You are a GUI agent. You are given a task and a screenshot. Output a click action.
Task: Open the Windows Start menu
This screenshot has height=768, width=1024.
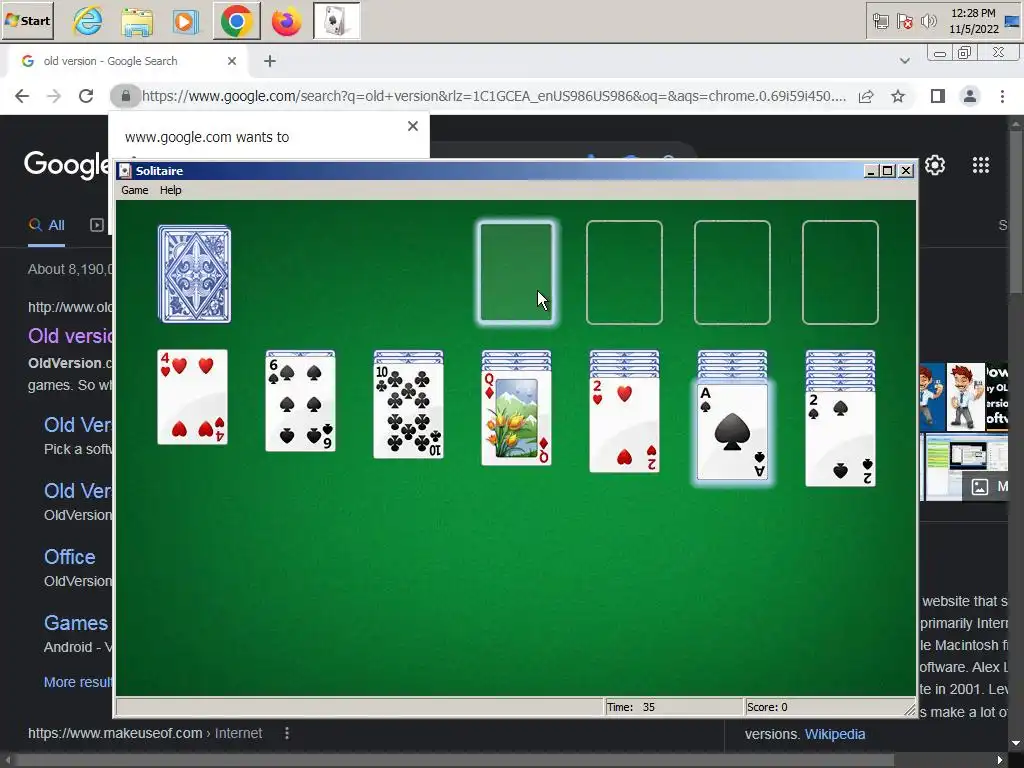(27, 20)
